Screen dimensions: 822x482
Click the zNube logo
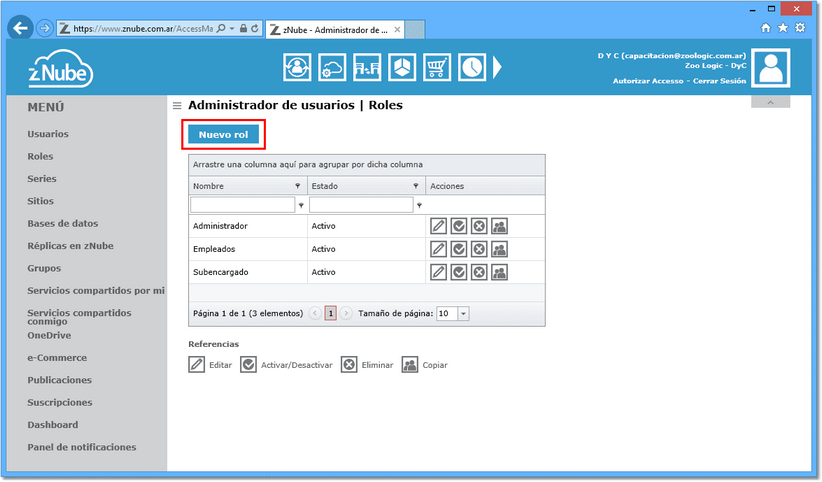[x=60, y=69]
